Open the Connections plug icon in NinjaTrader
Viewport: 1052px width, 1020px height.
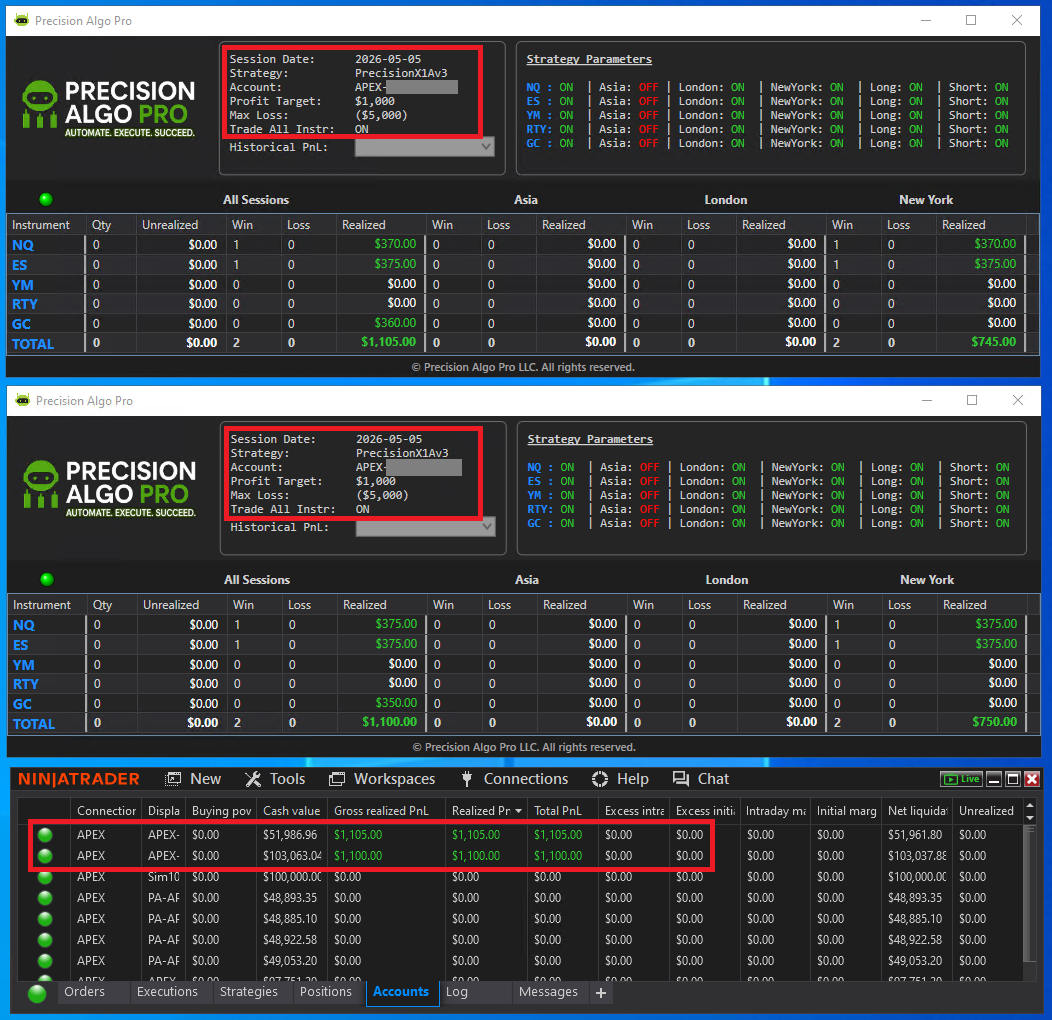tap(467, 778)
